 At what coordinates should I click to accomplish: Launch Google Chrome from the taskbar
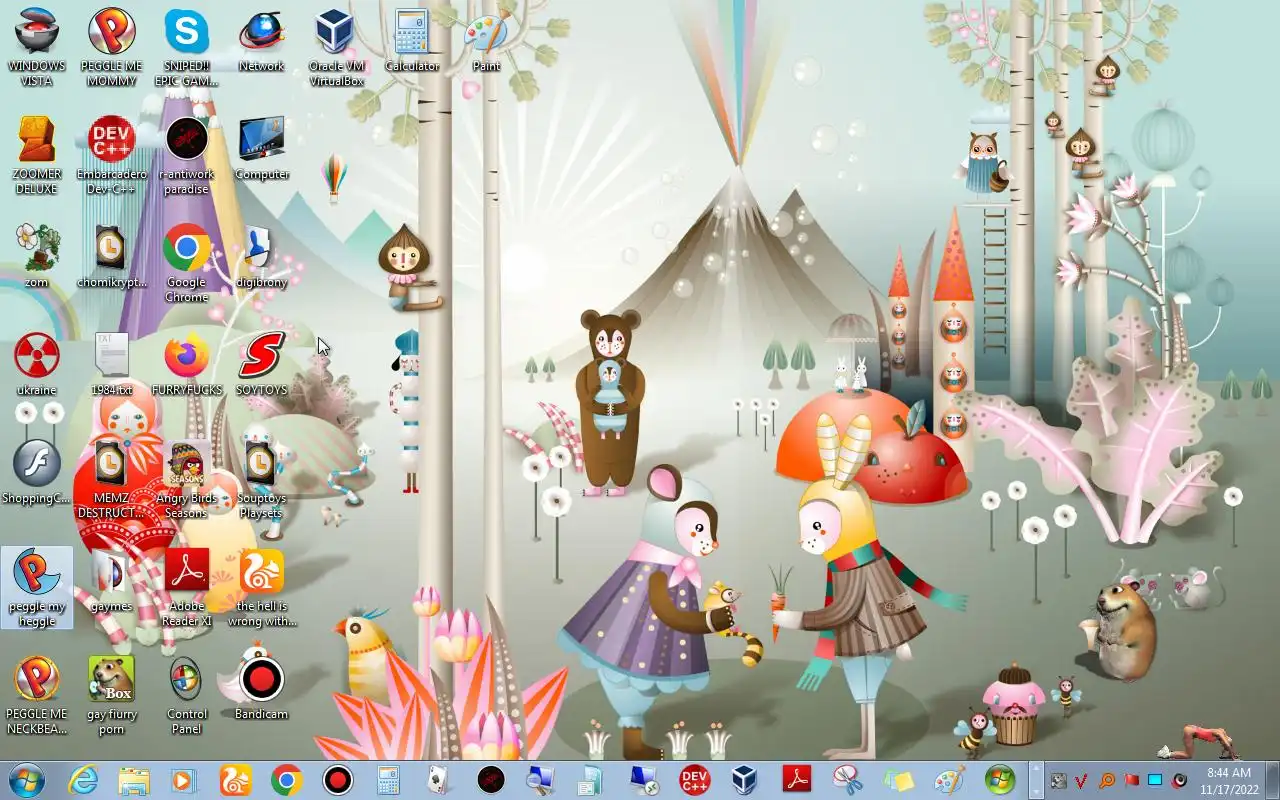click(286, 780)
